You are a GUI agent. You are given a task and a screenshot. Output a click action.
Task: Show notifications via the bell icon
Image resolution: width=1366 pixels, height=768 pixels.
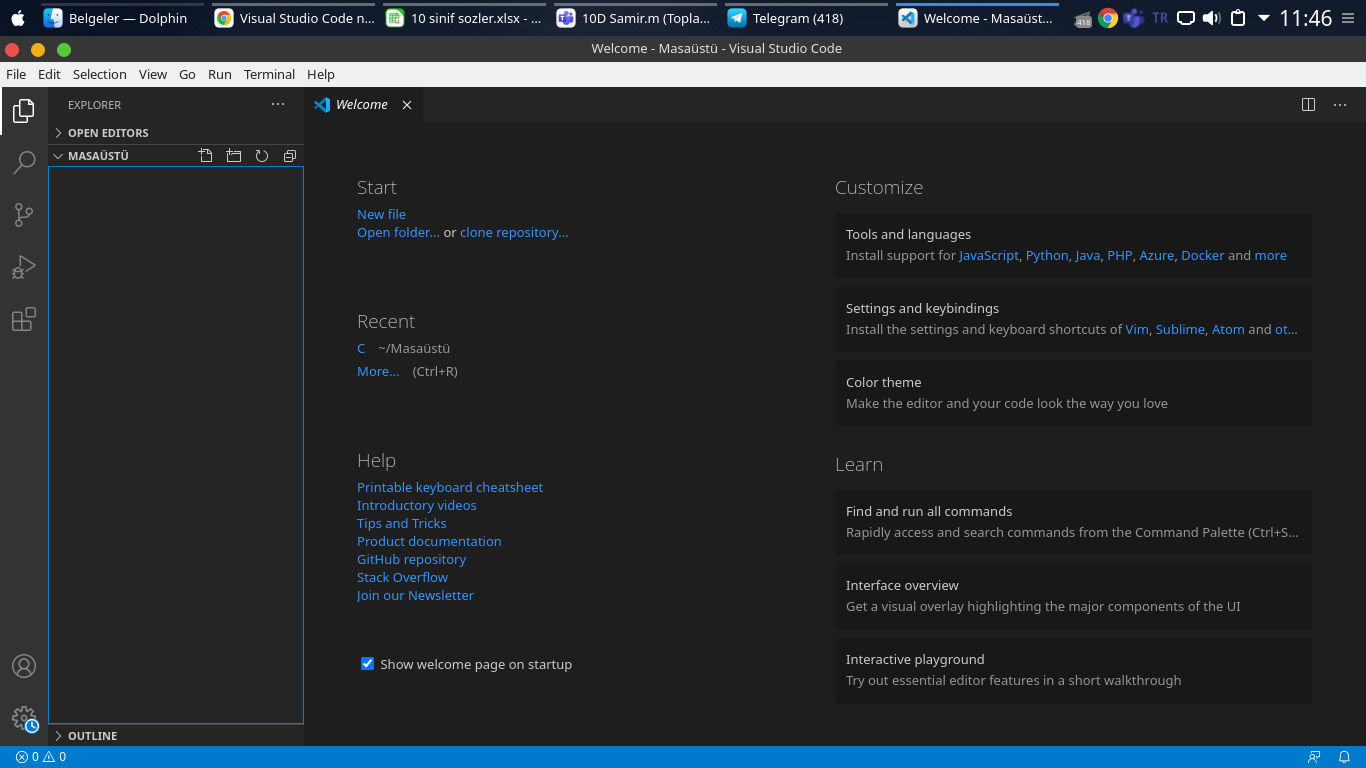pyautogui.click(x=1345, y=757)
